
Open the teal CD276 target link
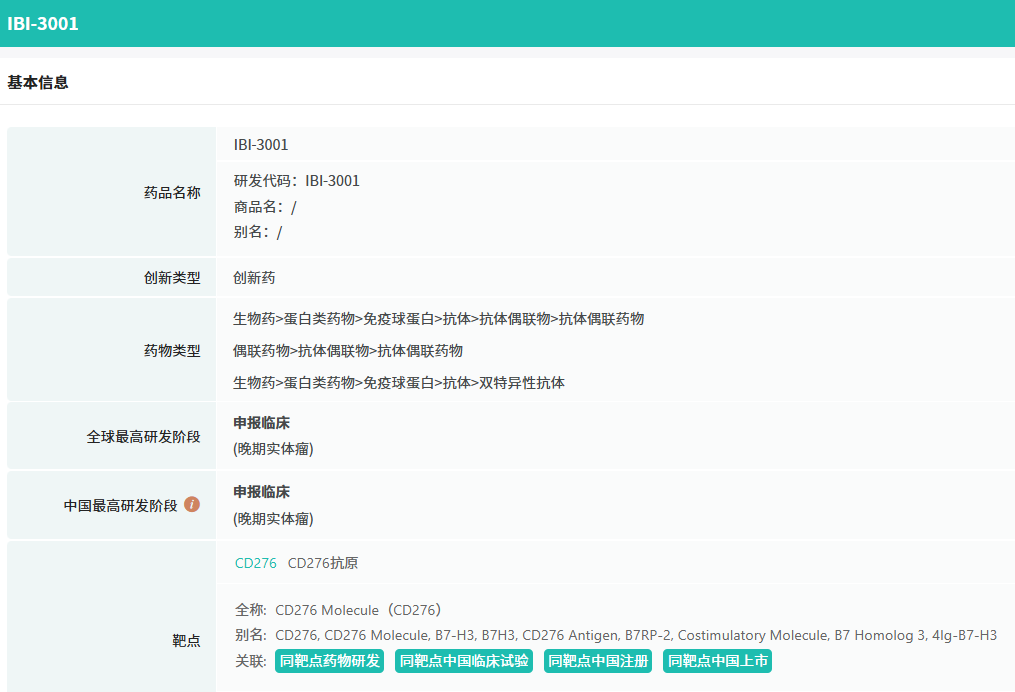[x=255, y=563]
